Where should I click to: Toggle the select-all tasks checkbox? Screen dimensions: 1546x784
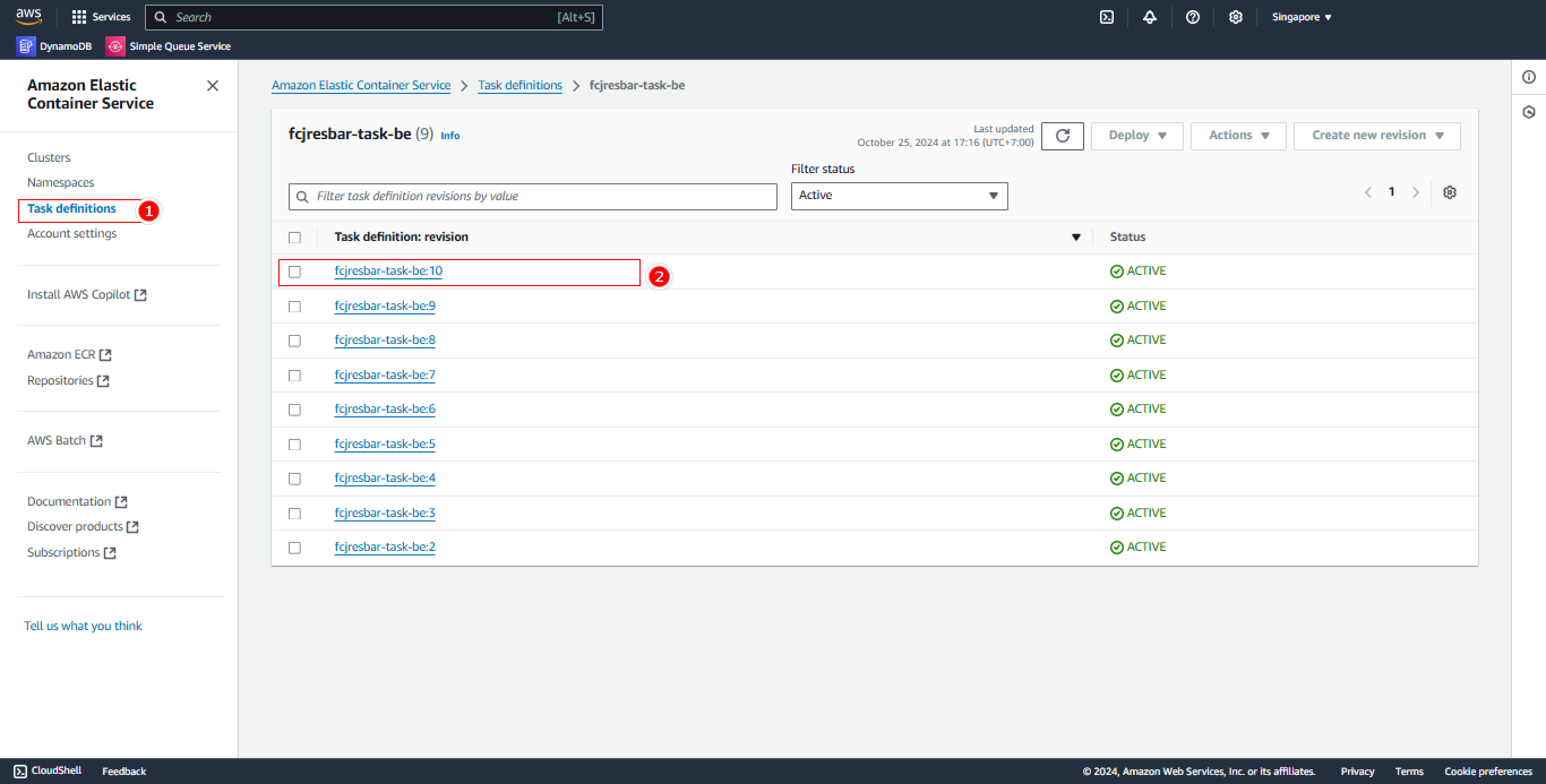click(x=295, y=237)
